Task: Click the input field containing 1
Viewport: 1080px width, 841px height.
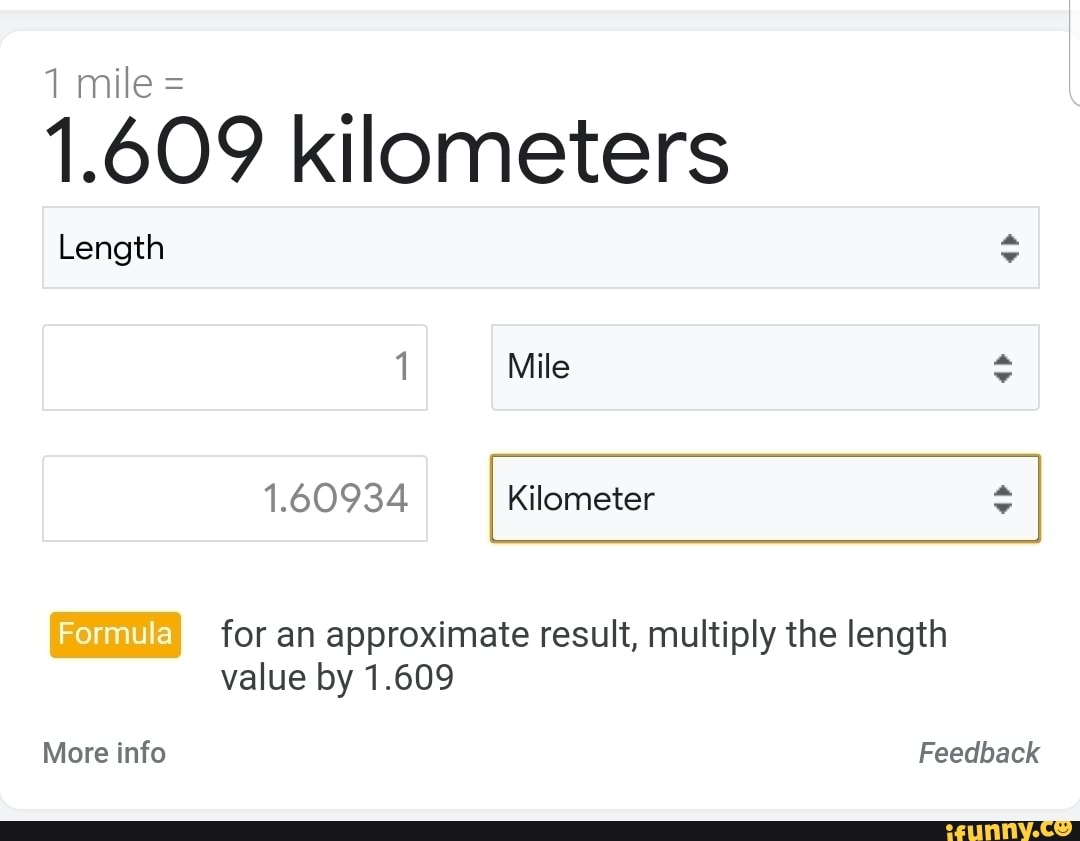Action: tap(235, 367)
